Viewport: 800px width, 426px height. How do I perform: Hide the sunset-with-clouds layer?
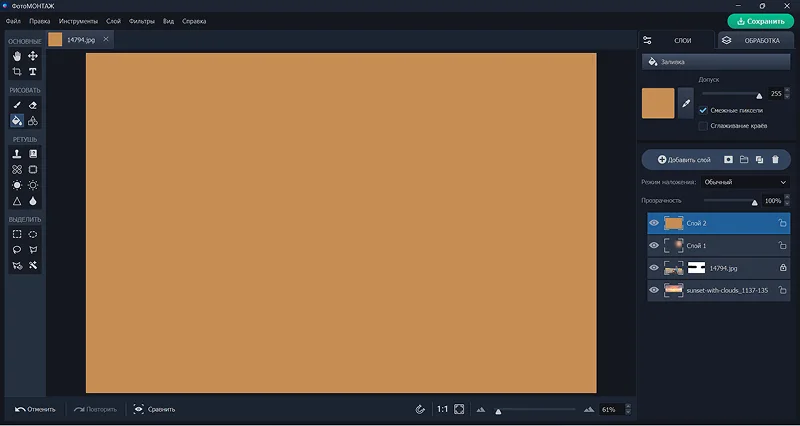click(654, 290)
